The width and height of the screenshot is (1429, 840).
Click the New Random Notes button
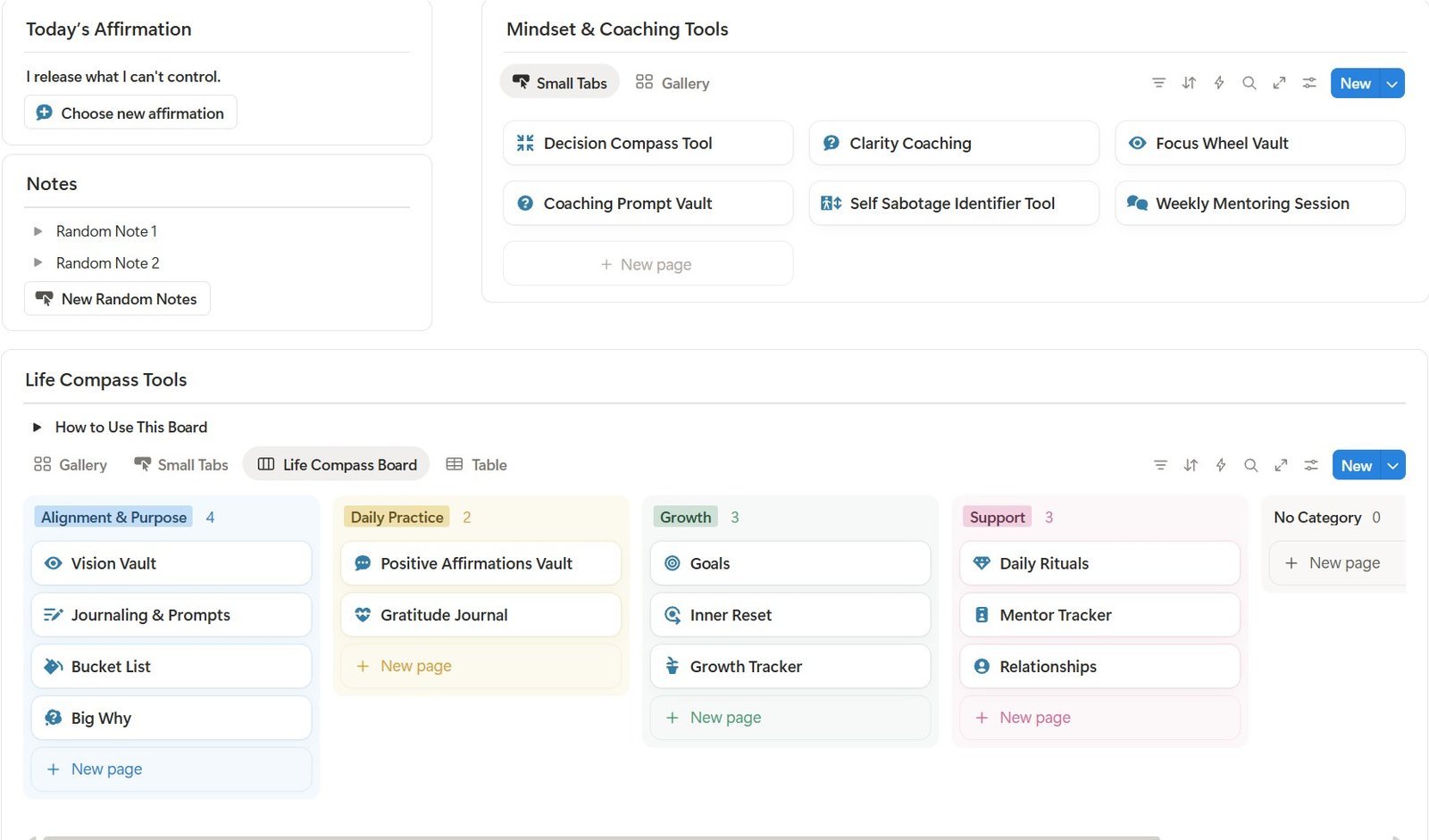click(x=117, y=299)
